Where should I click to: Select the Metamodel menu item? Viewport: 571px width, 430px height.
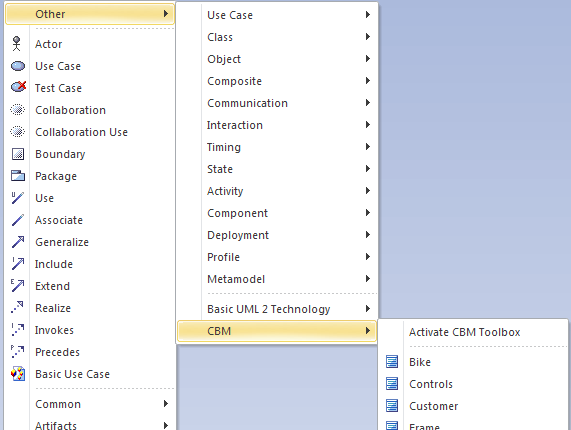coord(277,279)
